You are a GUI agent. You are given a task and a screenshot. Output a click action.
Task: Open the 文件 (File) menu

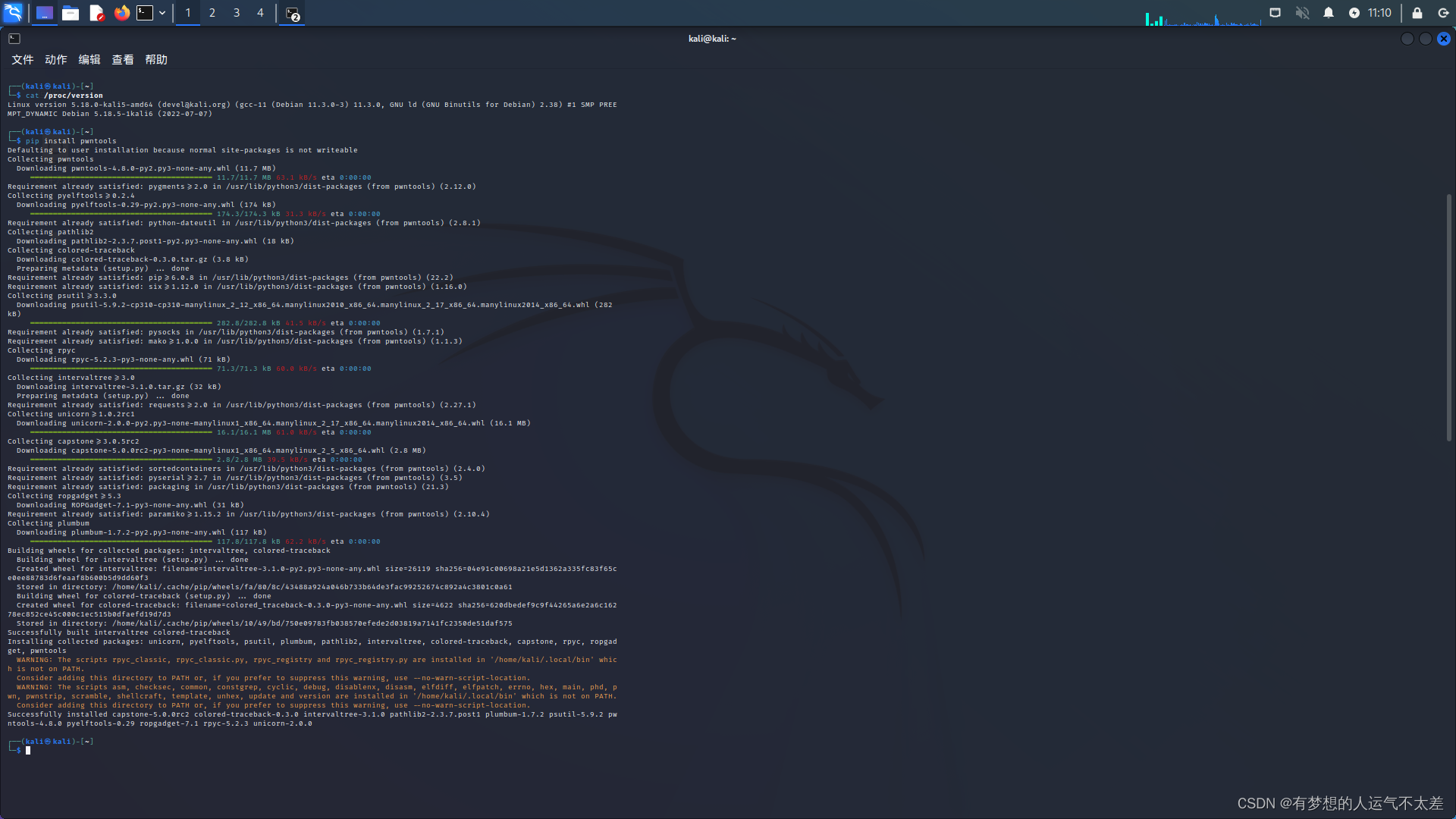point(23,60)
